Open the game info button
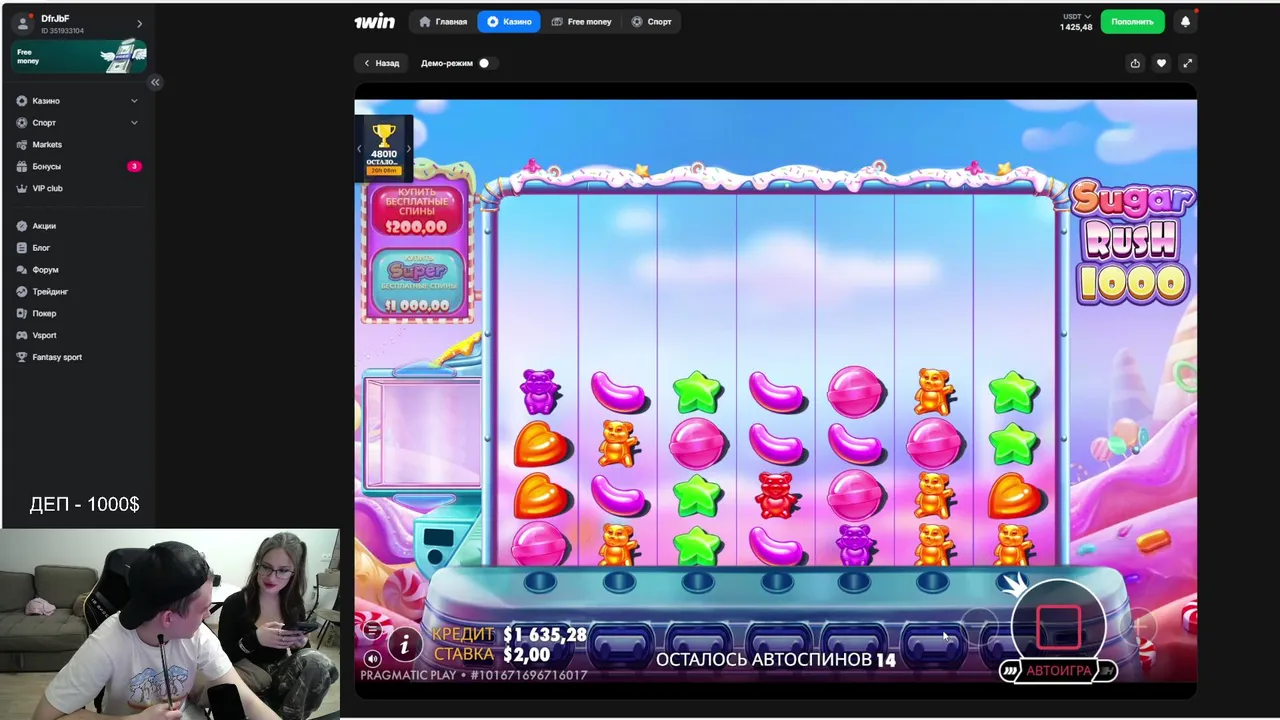The image size is (1280, 720). coord(405,645)
